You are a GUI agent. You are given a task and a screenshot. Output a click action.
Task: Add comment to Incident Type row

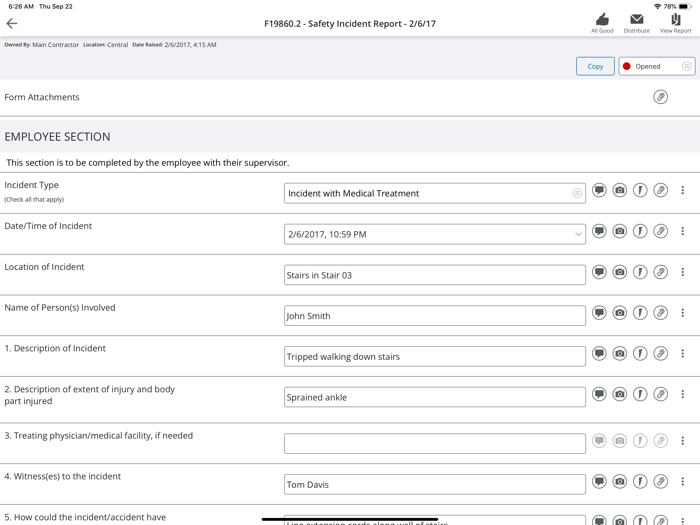599,190
